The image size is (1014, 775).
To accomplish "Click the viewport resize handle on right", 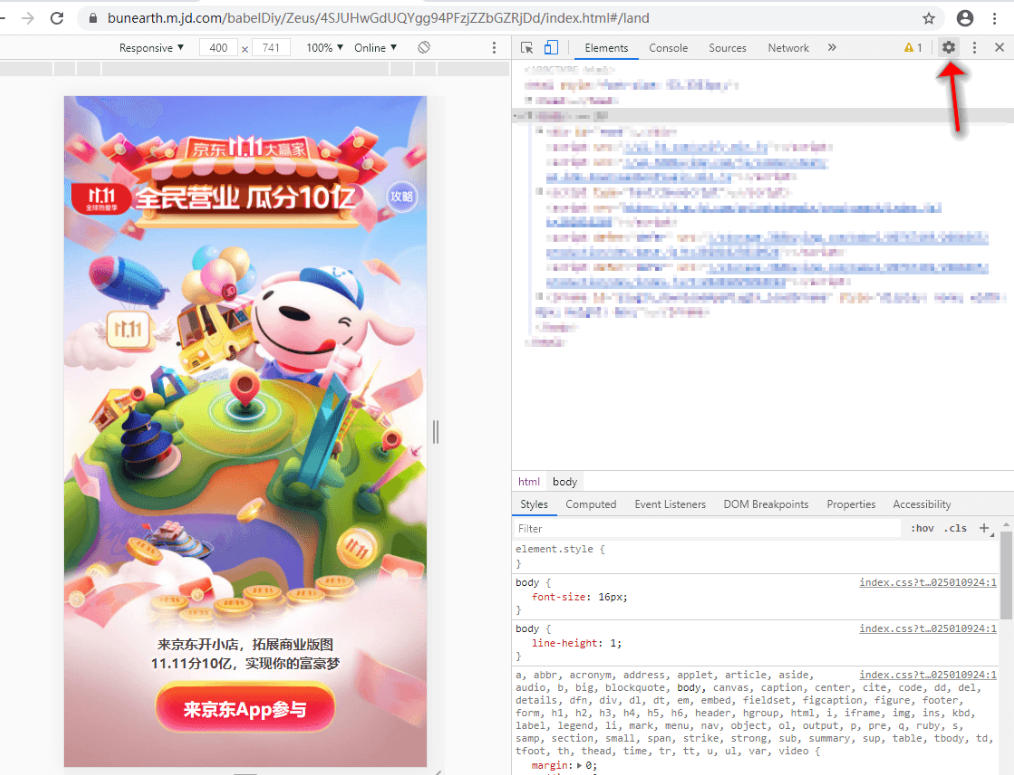I will [x=435, y=431].
